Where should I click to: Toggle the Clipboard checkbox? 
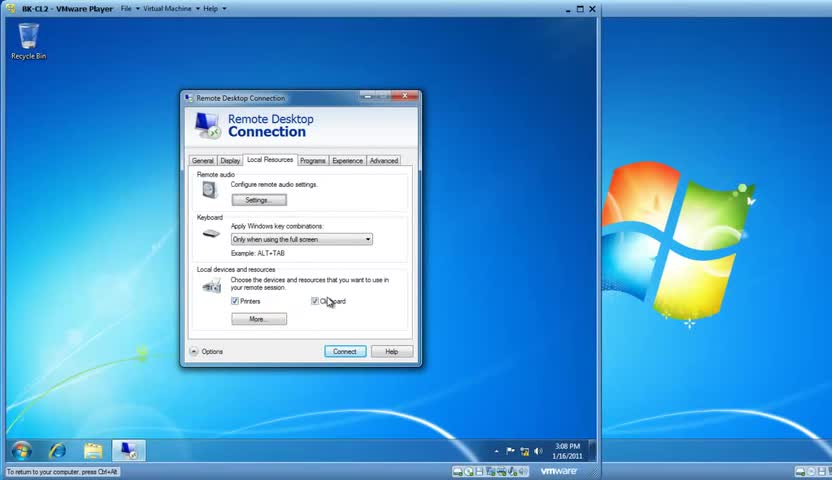(x=314, y=301)
